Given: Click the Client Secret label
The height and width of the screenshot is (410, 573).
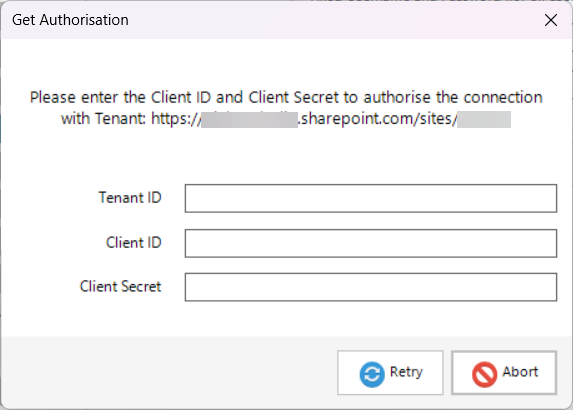Looking at the screenshot, I should 121,286.
